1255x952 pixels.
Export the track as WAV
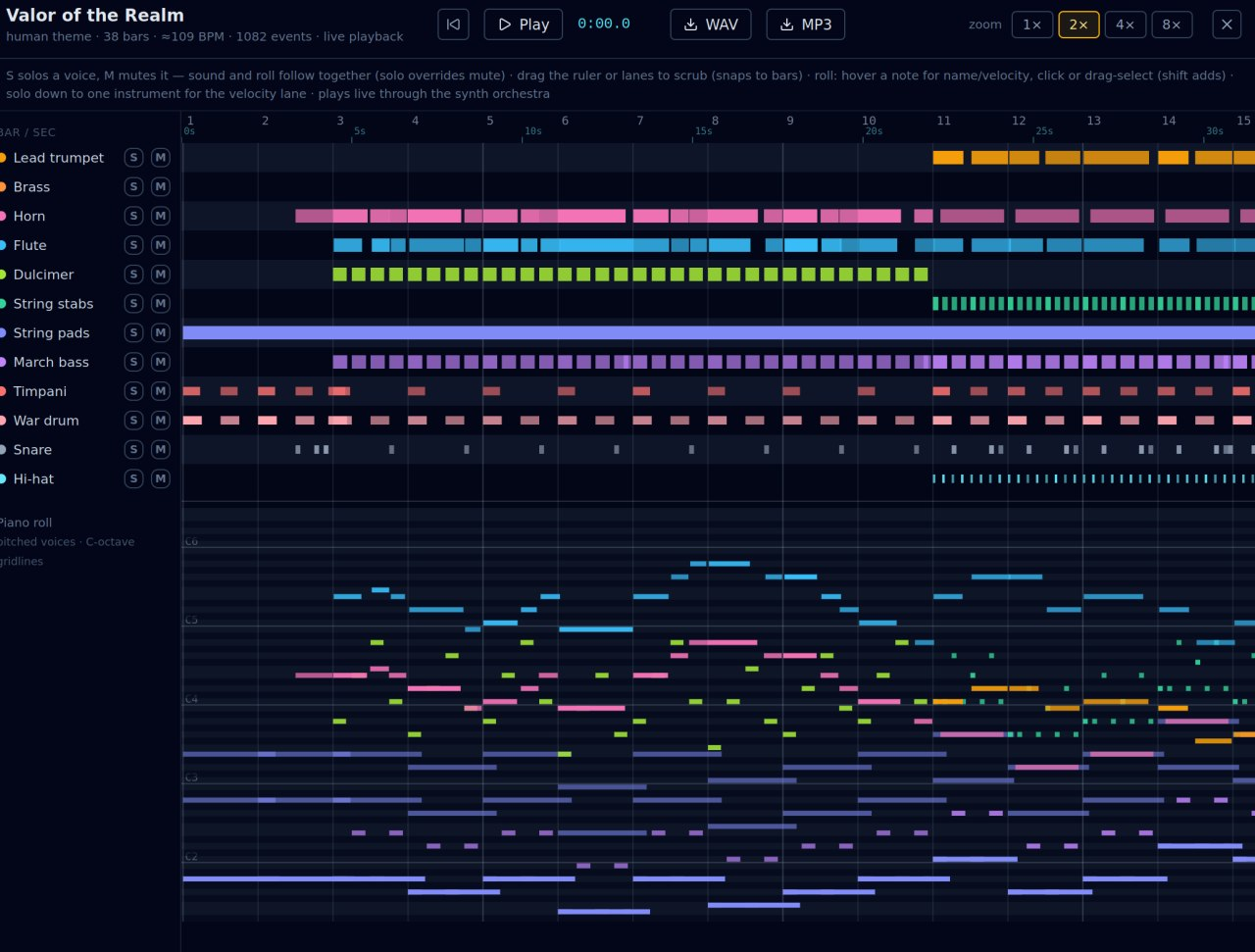click(711, 25)
